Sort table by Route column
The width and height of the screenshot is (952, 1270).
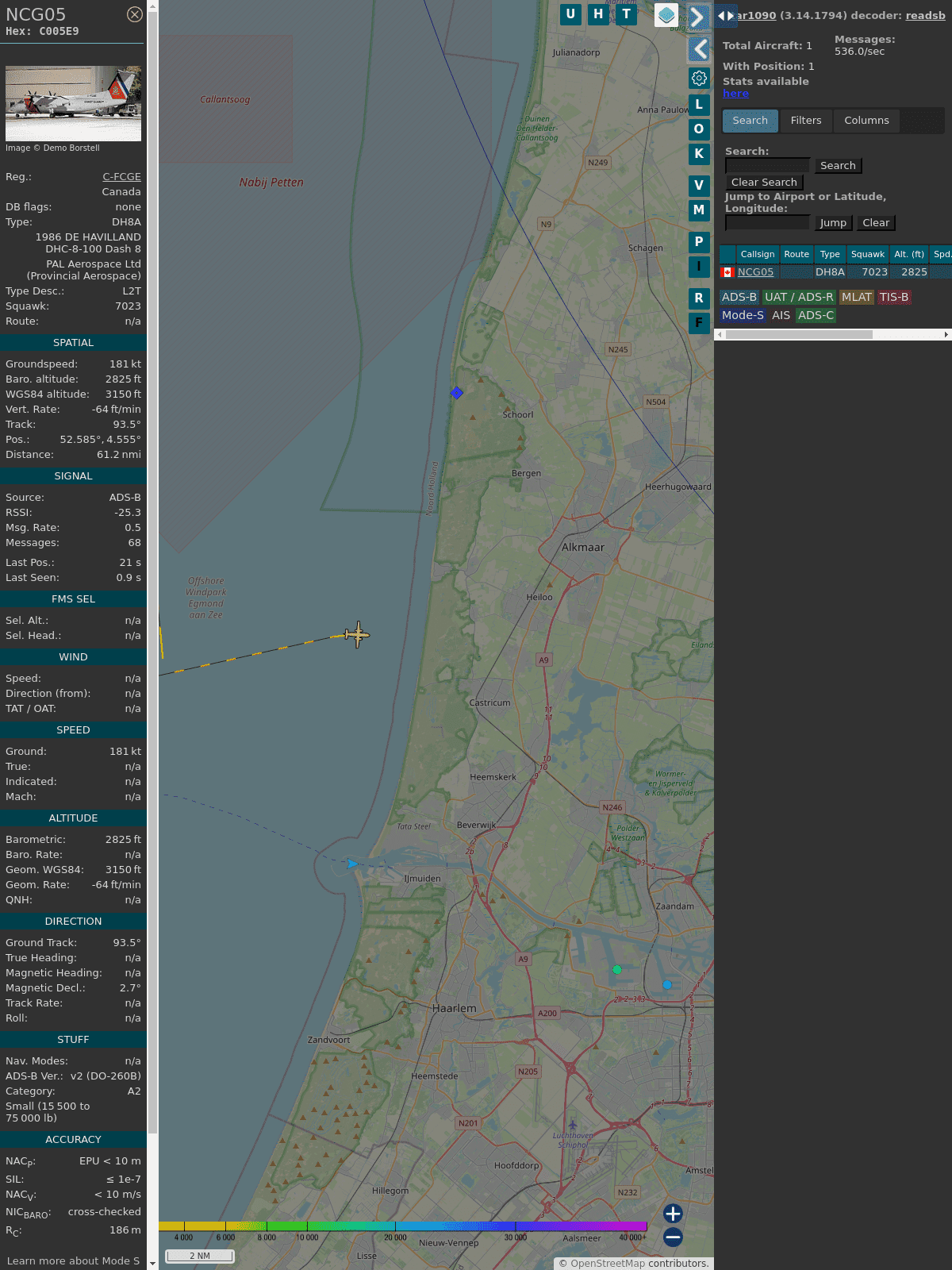[797, 254]
